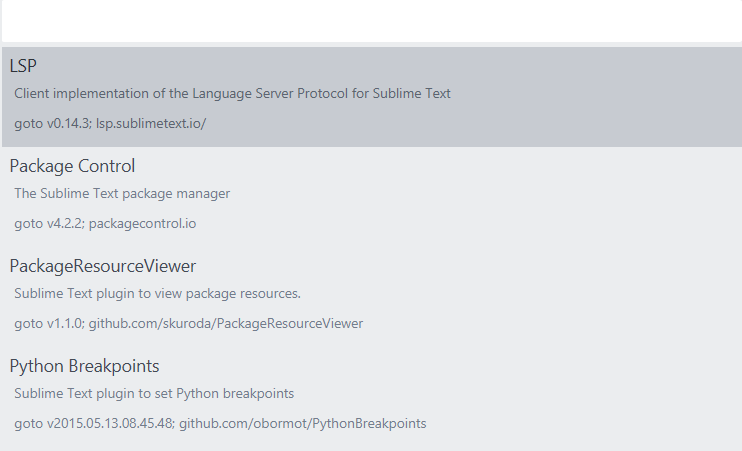Click the goto link under PackageResourceViewer
The height and width of the screenshot is (451, 742).
(x=28, y=324)
